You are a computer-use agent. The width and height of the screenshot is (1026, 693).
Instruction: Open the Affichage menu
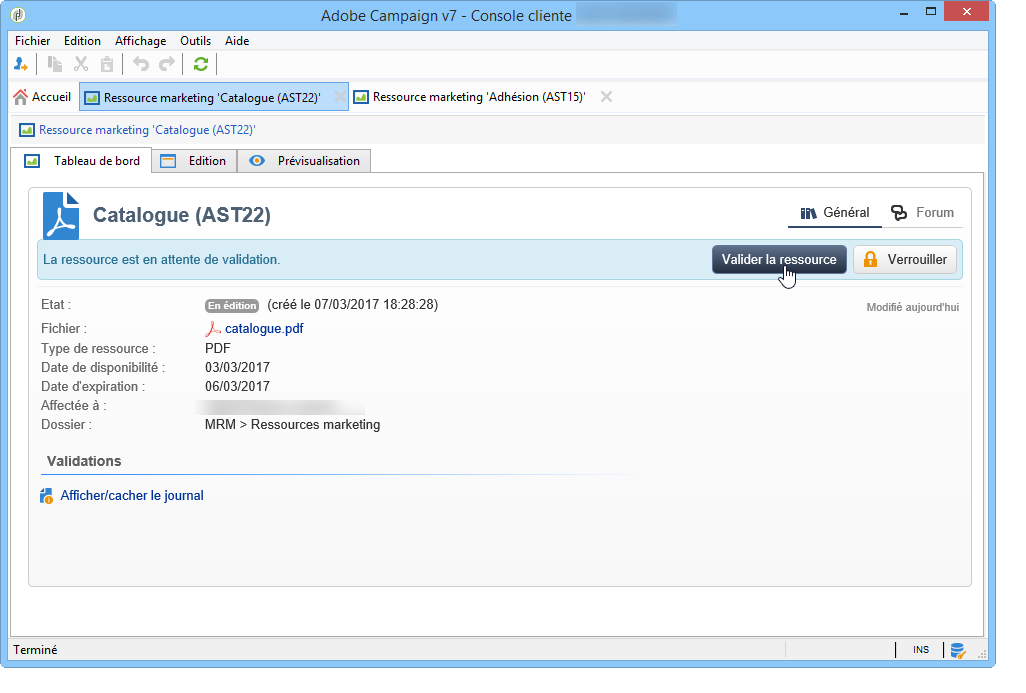point(141,41)
